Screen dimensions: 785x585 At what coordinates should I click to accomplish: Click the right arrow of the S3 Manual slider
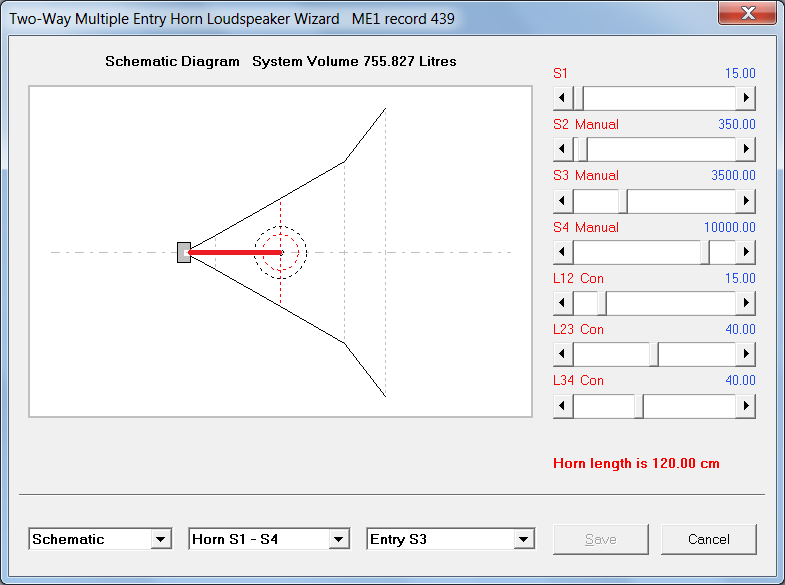745,201
